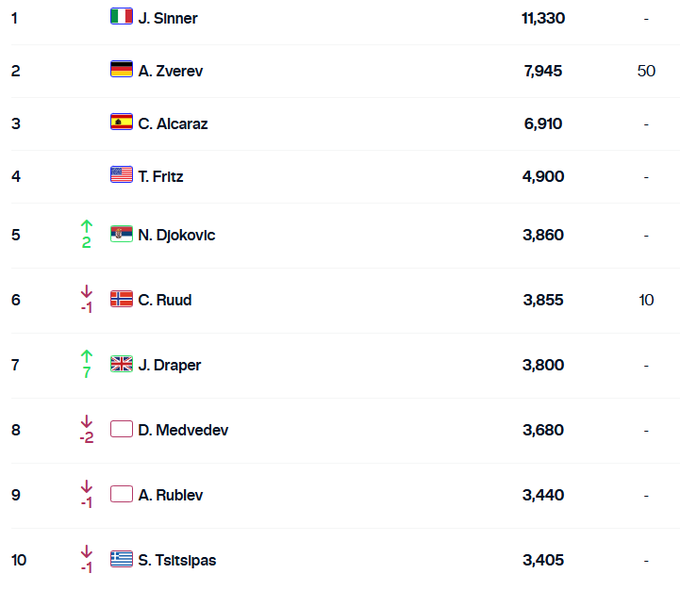
Task: Click the green up arrow for J. Draper
Action: pos(86,357)
